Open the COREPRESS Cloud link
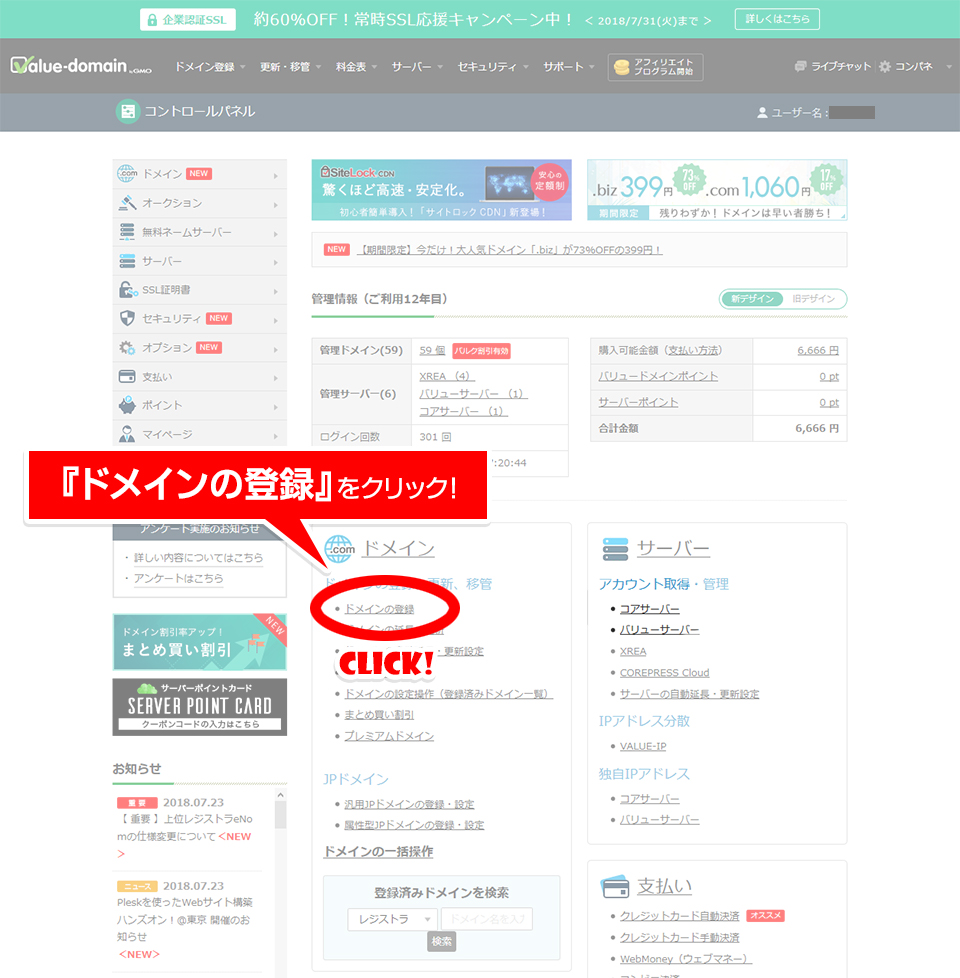 (664, 672)
